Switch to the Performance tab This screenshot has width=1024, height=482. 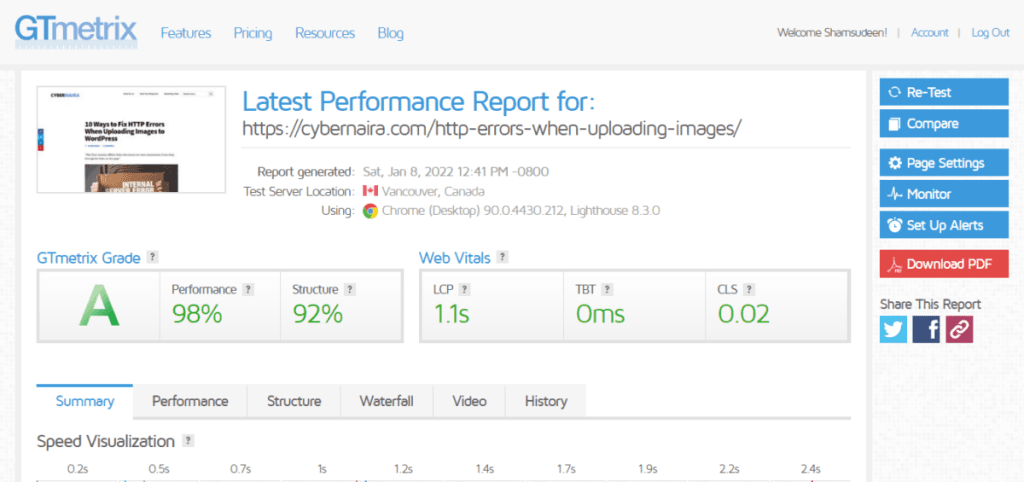pyautogui.click(x=190, y=401)
